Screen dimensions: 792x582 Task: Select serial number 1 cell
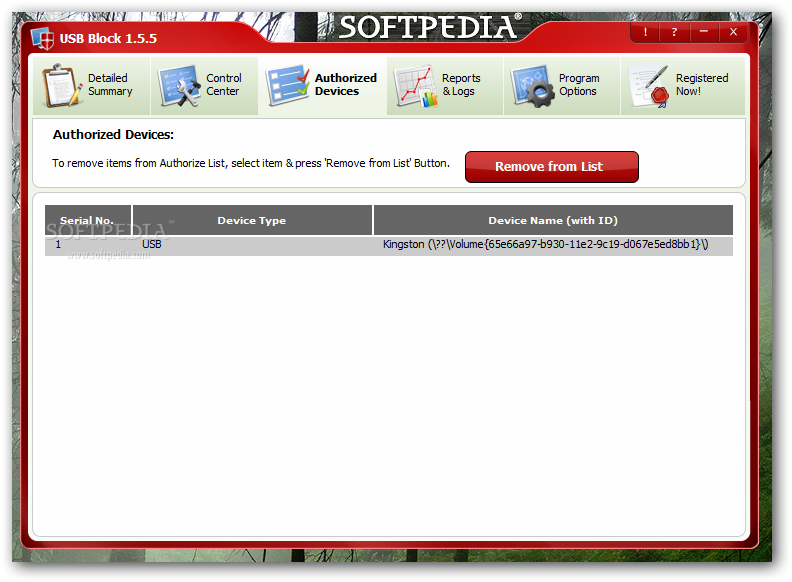(x=58, y=245)
